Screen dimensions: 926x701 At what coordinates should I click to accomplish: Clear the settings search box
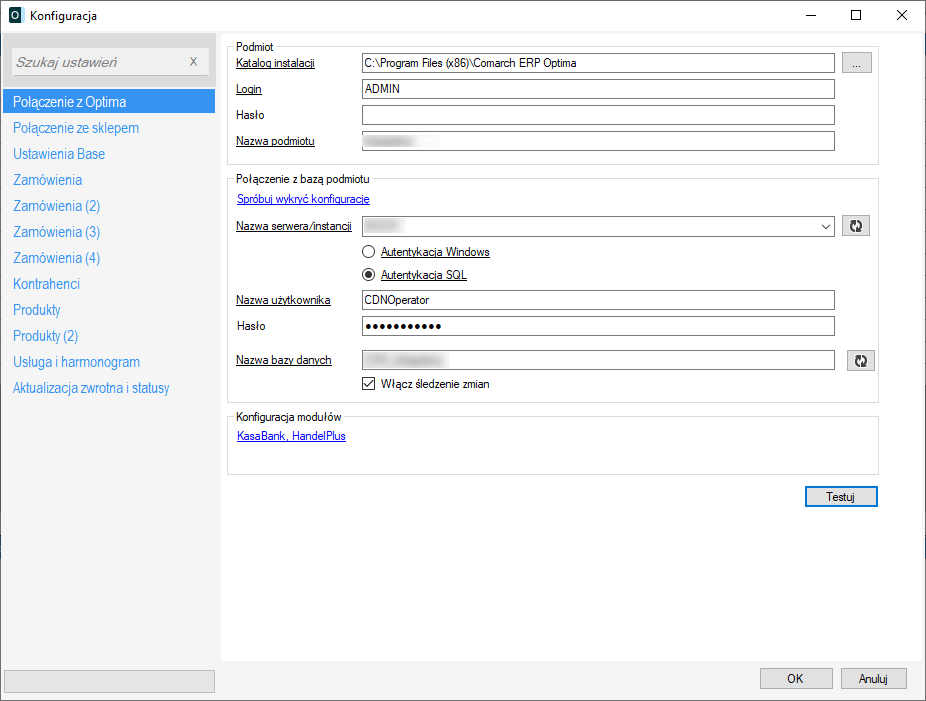[194, 62]
